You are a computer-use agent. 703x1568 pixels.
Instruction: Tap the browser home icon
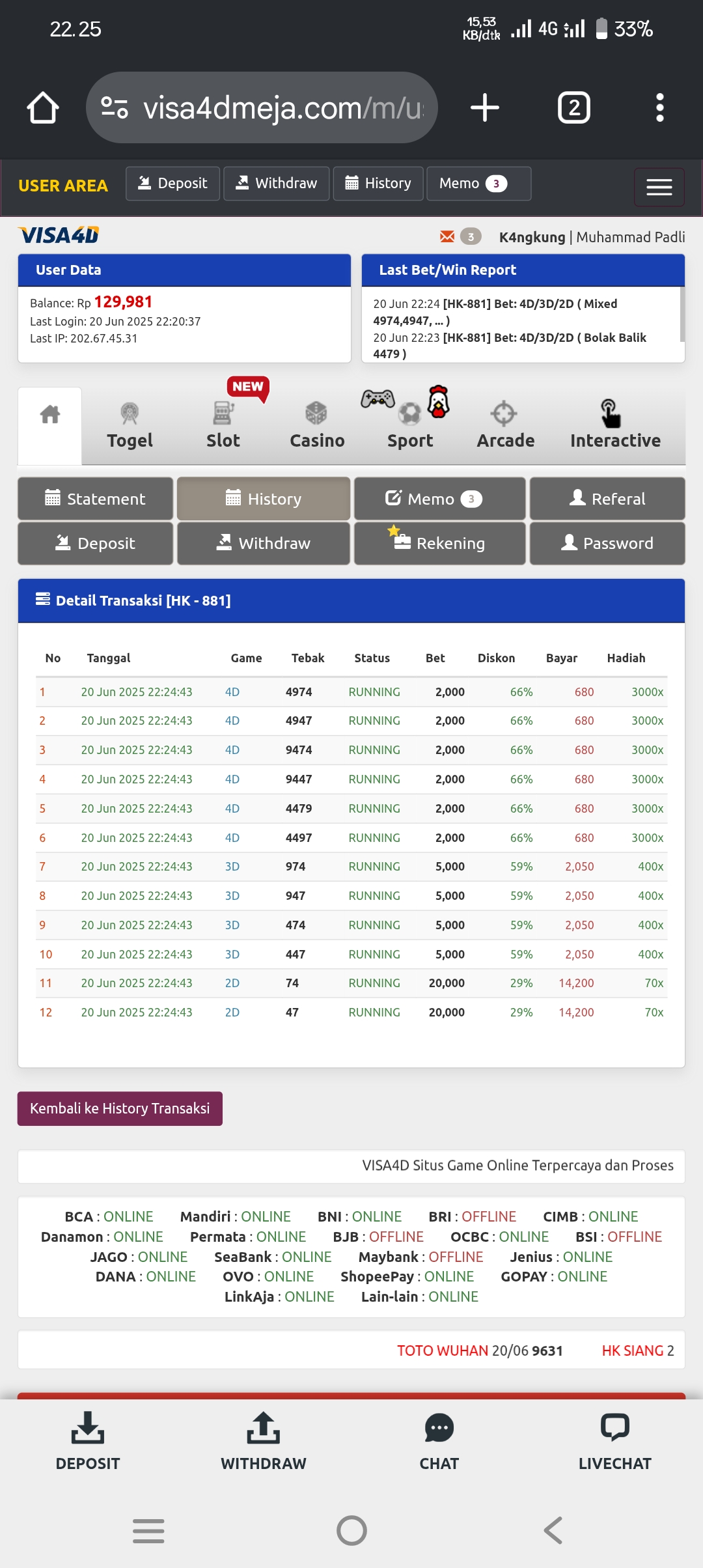point(43,107)
